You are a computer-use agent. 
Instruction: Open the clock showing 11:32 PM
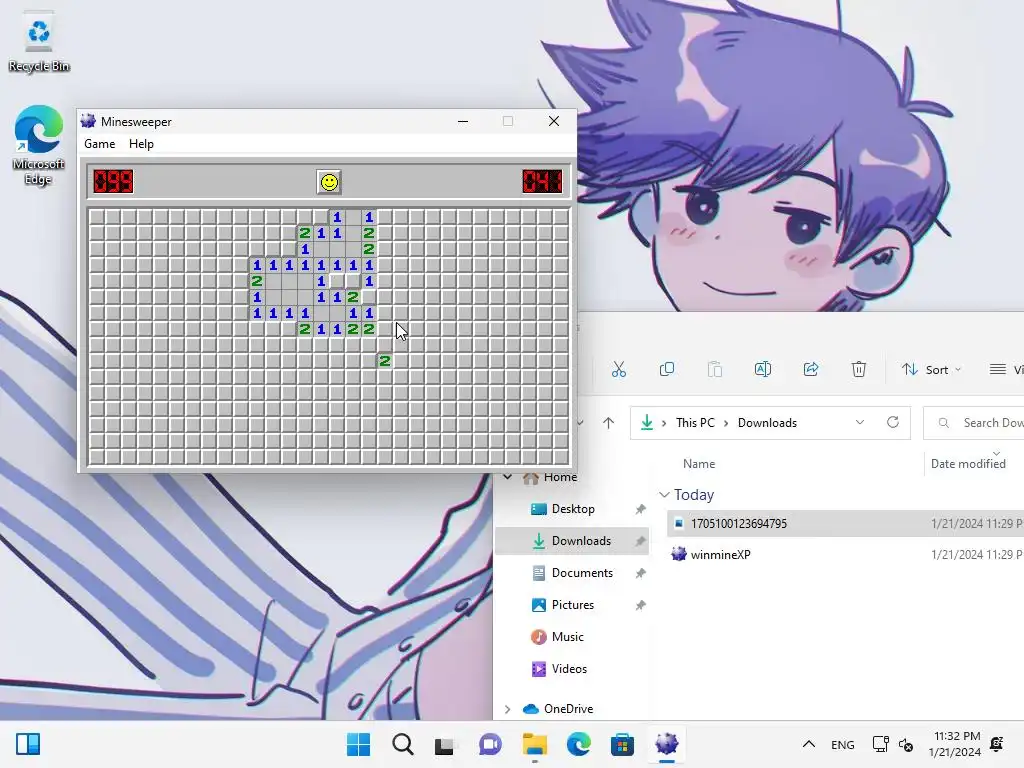click(x=955, y=744)
